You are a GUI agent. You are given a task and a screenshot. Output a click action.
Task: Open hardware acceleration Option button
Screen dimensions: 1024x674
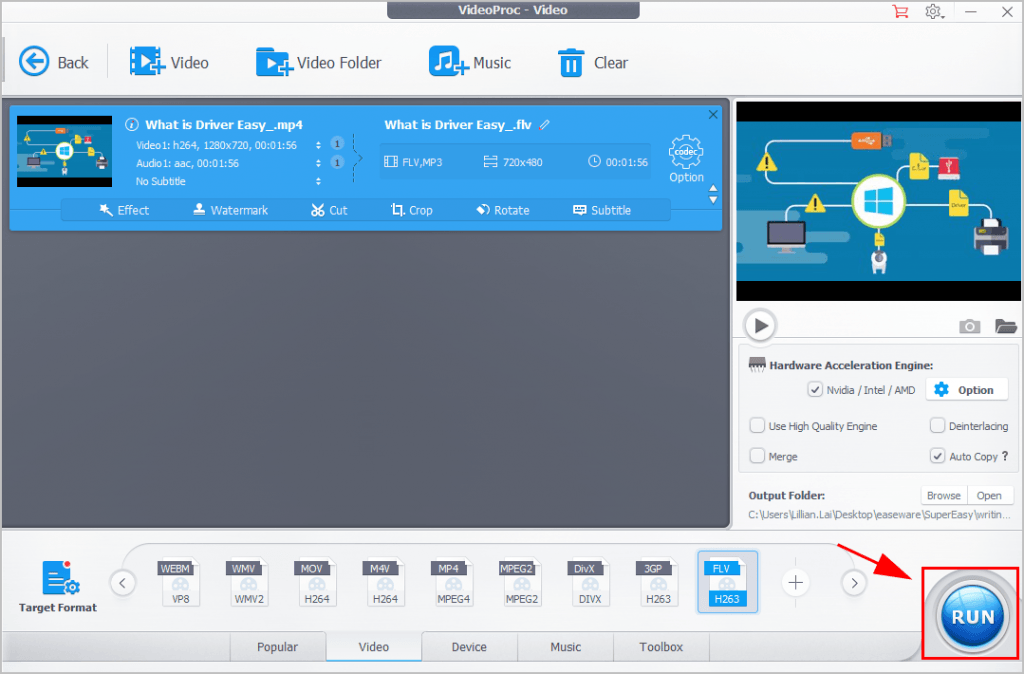click(x=968, y=390)
